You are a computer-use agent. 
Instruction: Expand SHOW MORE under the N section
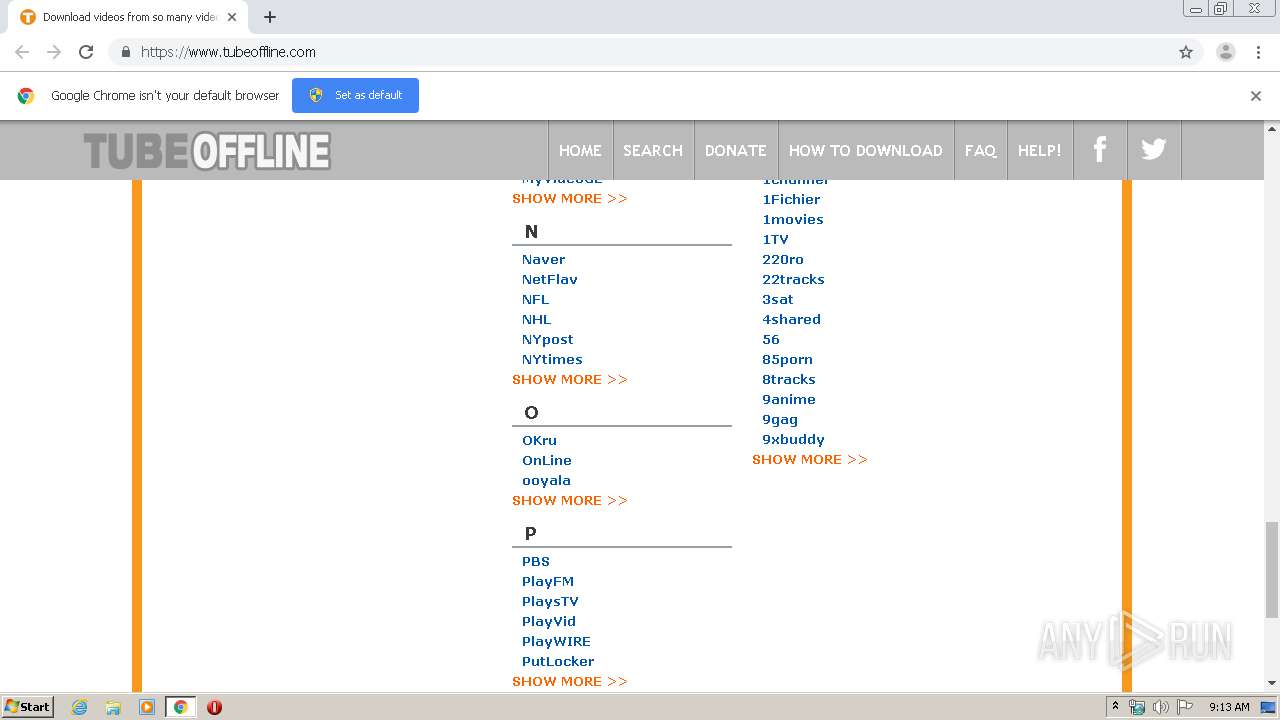coord(570,379)
